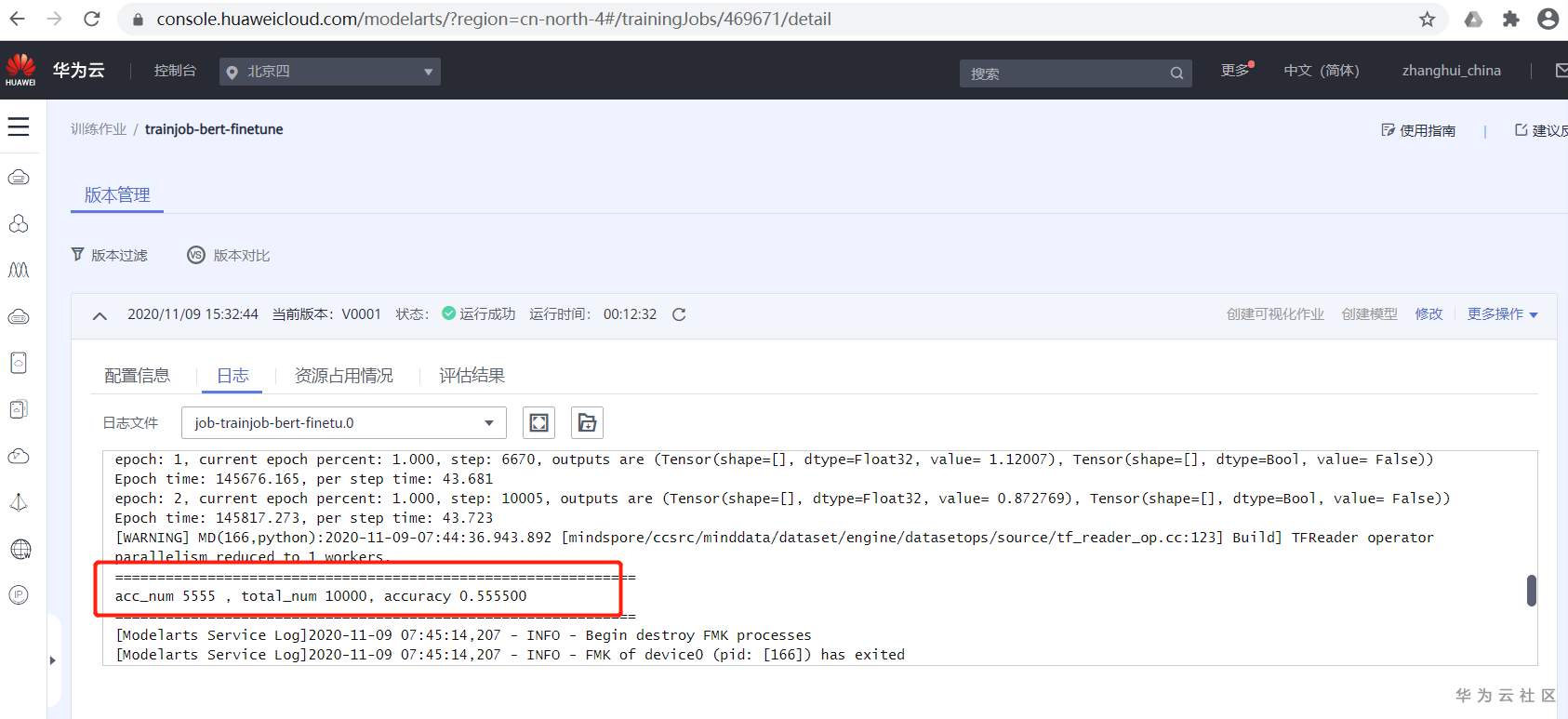
Task: Reload the current page
Action: pos(91,19)
